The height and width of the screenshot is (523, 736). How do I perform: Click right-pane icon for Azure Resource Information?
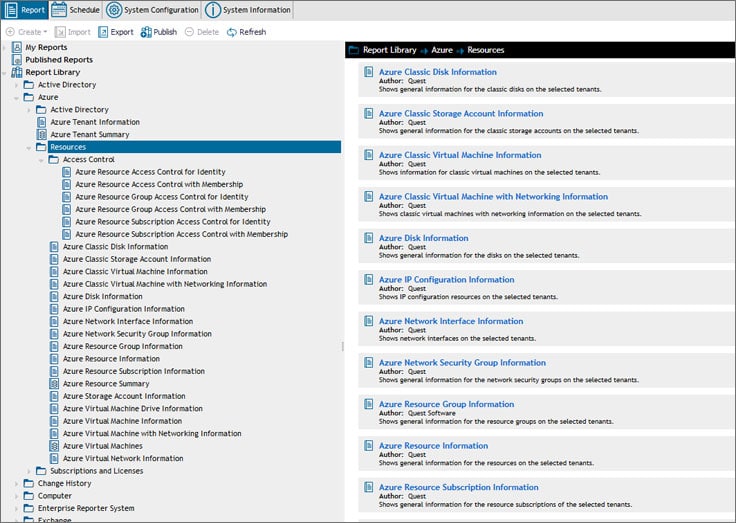click(369, 446)
